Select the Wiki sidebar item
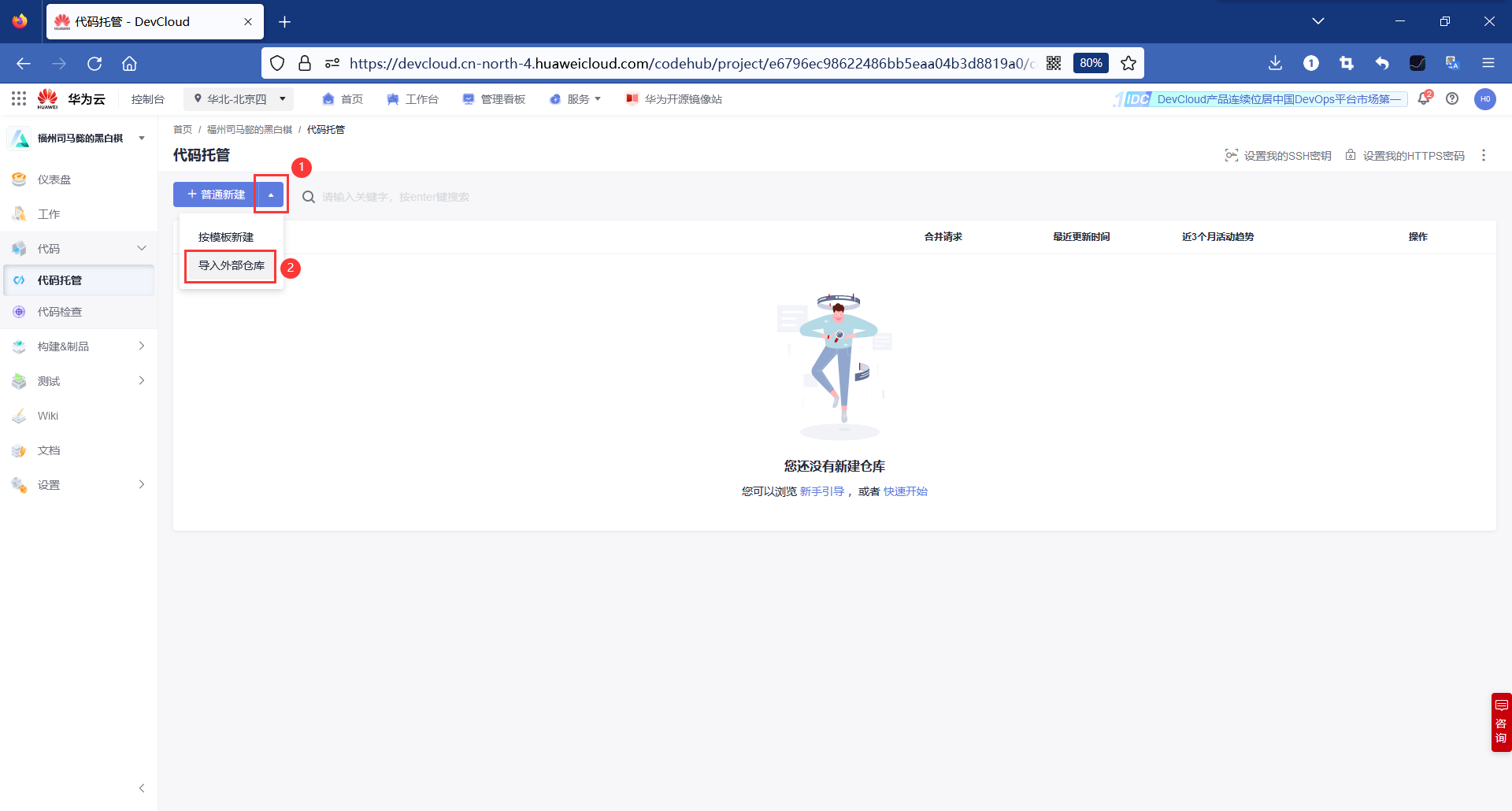This screenshot has width=1512, height=811. [48, 415]
